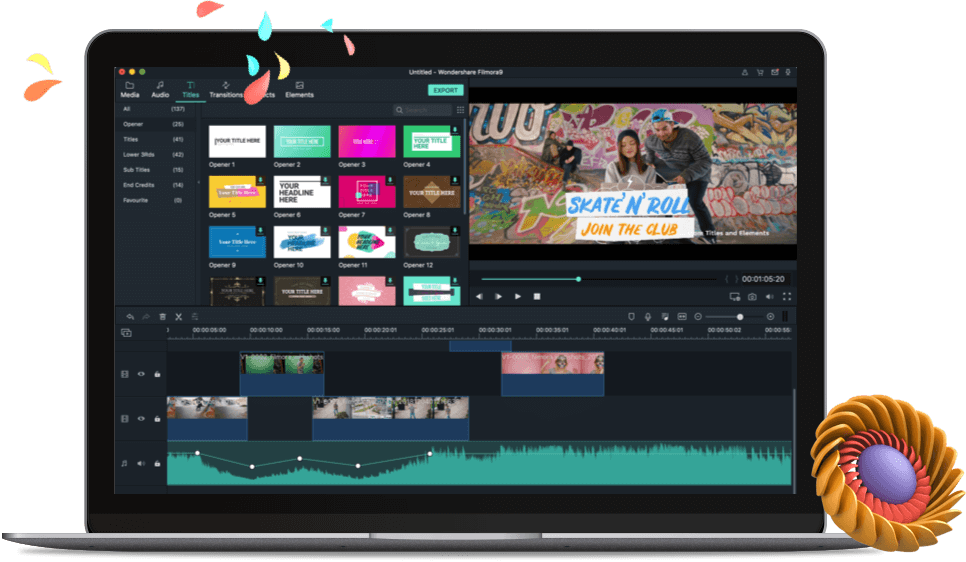
Task: Open the shopping cart icon
Action: coord(760,73)
